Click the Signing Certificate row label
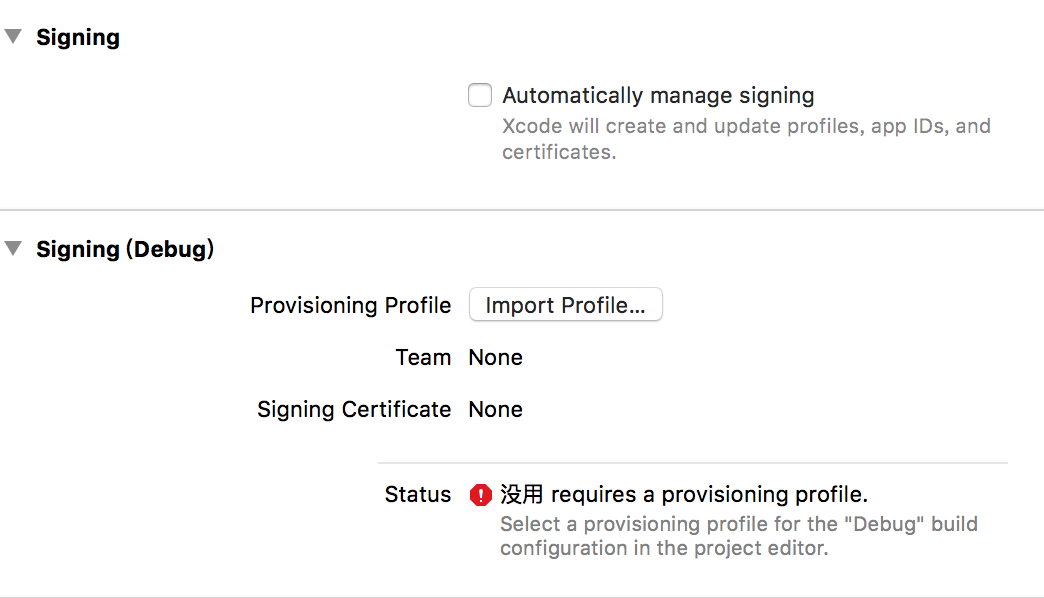This screenshot has height=598, width=1044. pyautogui.click(x=353, y=409)
